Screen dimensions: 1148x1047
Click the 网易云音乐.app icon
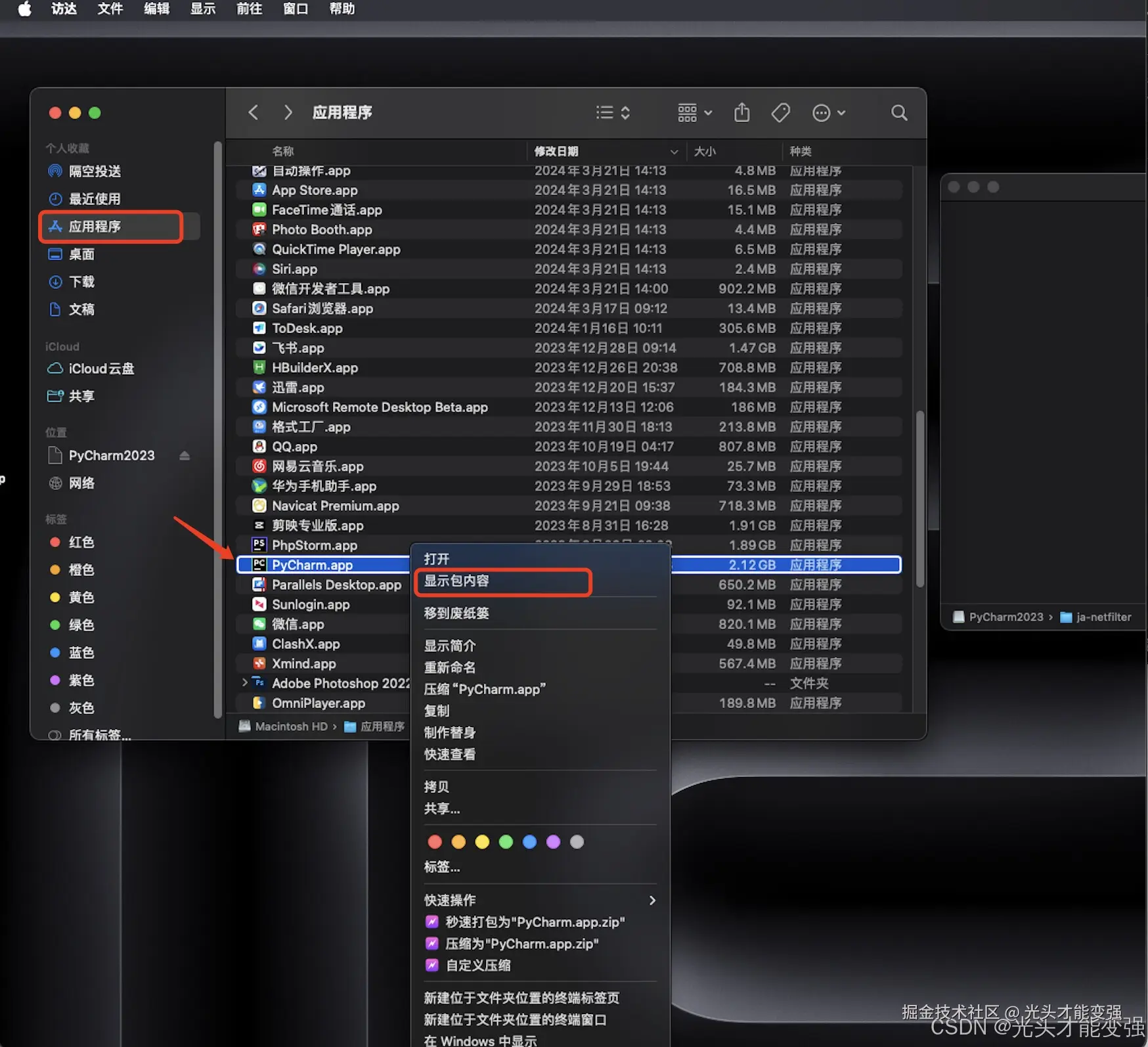click(x=259, y=466)
